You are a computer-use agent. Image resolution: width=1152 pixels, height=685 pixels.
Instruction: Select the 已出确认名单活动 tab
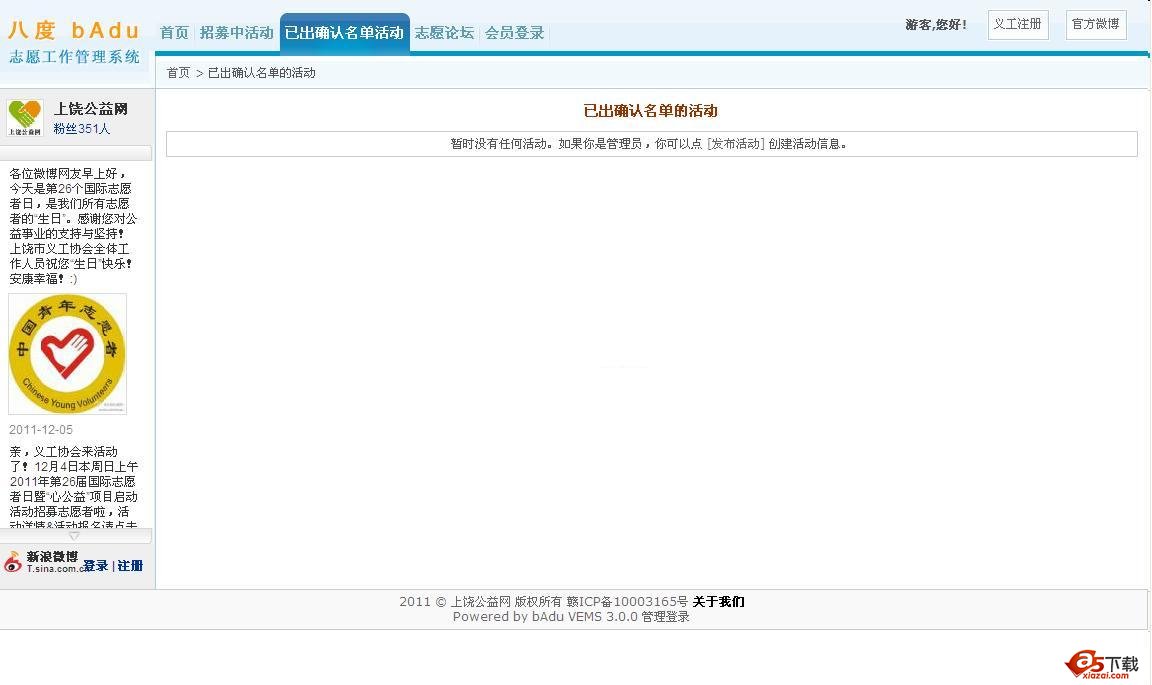pos(345,32)
